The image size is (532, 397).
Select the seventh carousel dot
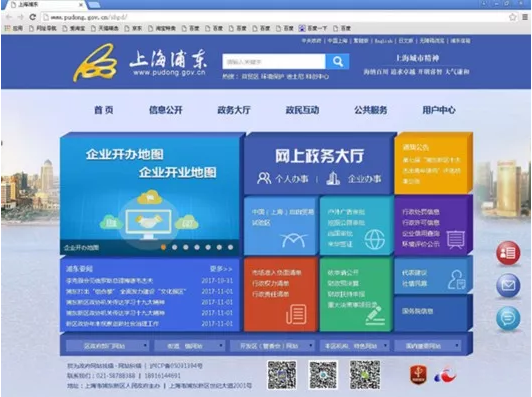click(230, 247)
